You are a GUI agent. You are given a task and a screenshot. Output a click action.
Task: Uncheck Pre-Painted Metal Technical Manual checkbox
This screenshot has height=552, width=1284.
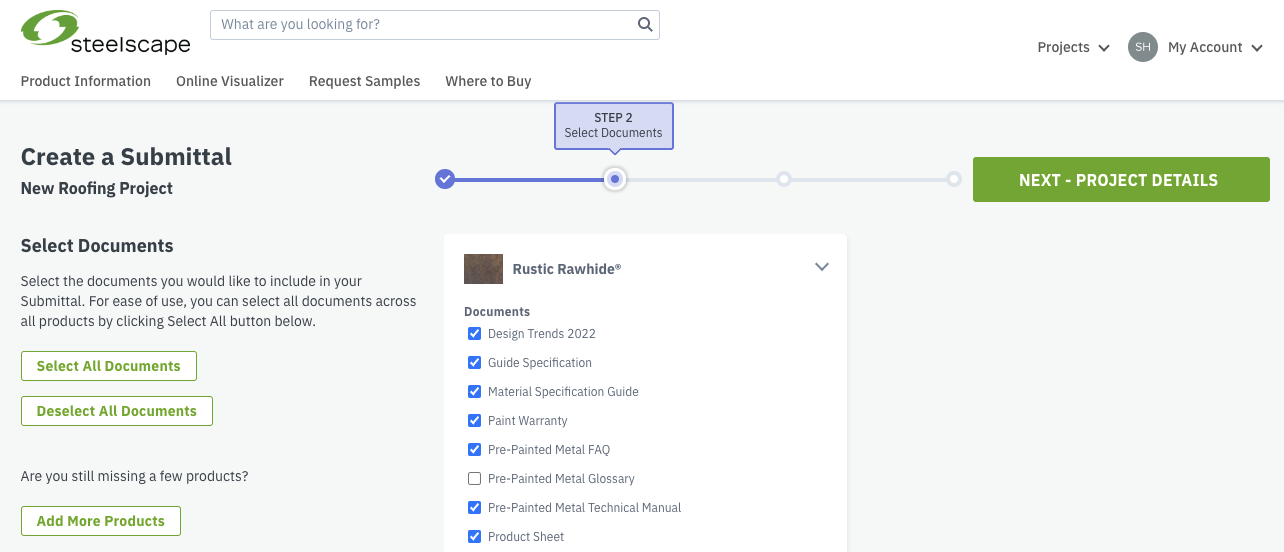474,507
